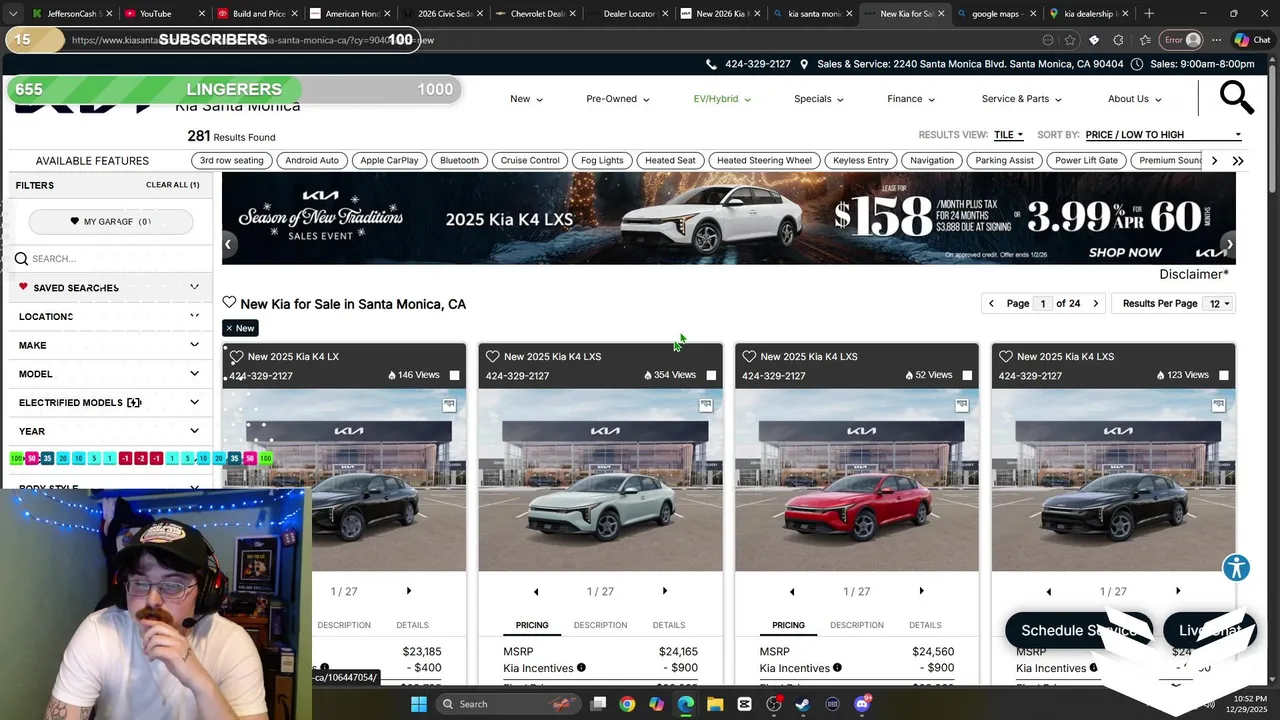Image resolution: width=1280 pixels, height=720 pixels.
Task: Click Clear All (1) filters link
Action: click(x=172, y=185)
